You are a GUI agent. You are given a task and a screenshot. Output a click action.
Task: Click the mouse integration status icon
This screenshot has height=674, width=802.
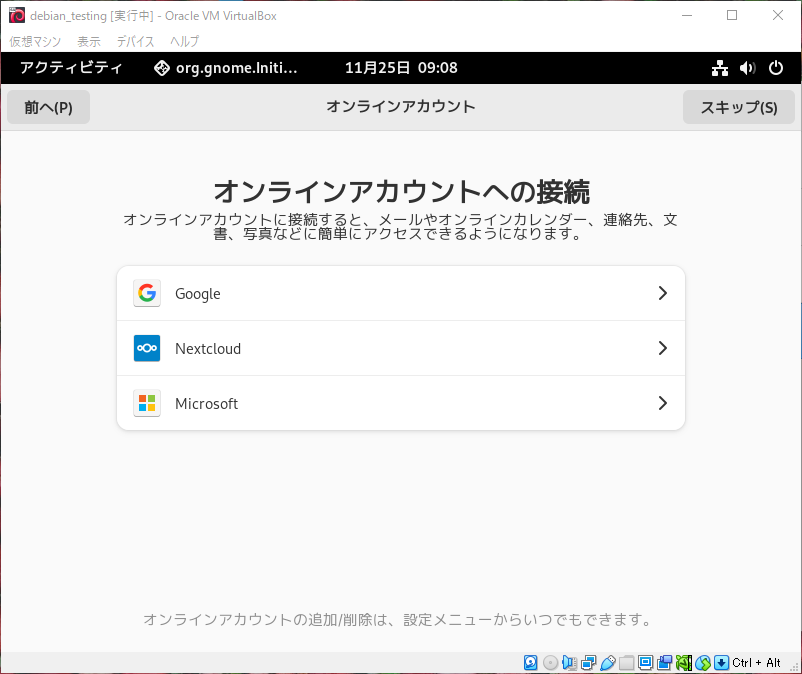(703, 663)
